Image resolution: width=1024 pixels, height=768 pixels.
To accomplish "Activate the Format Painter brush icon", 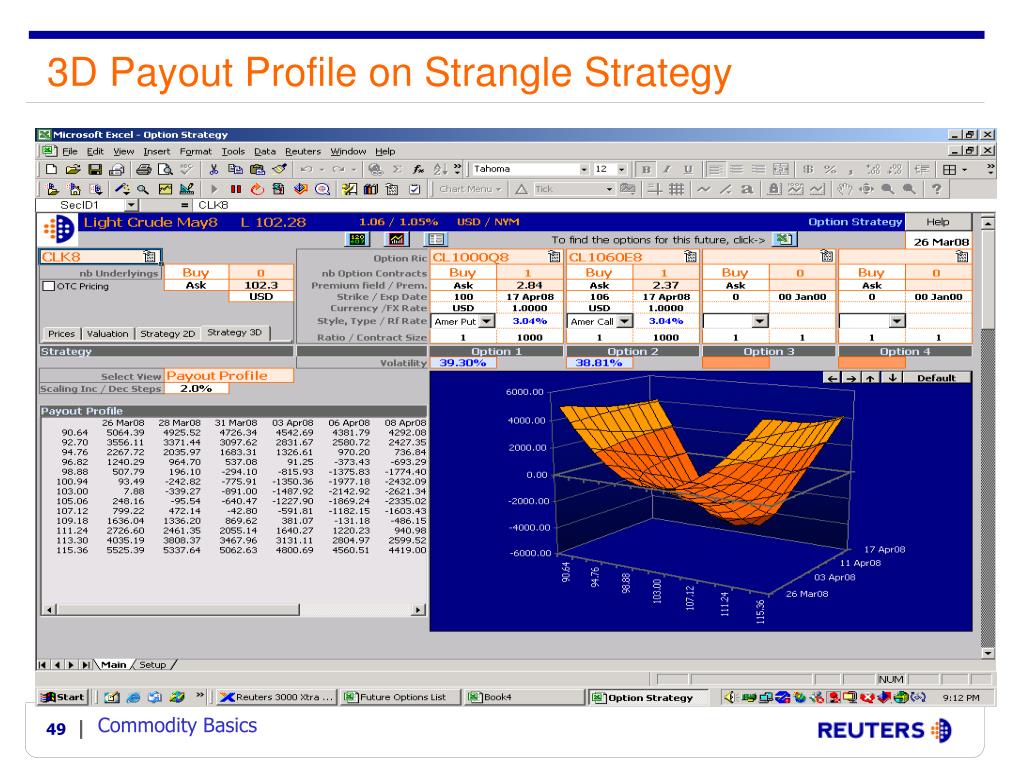I will (280, 170).
